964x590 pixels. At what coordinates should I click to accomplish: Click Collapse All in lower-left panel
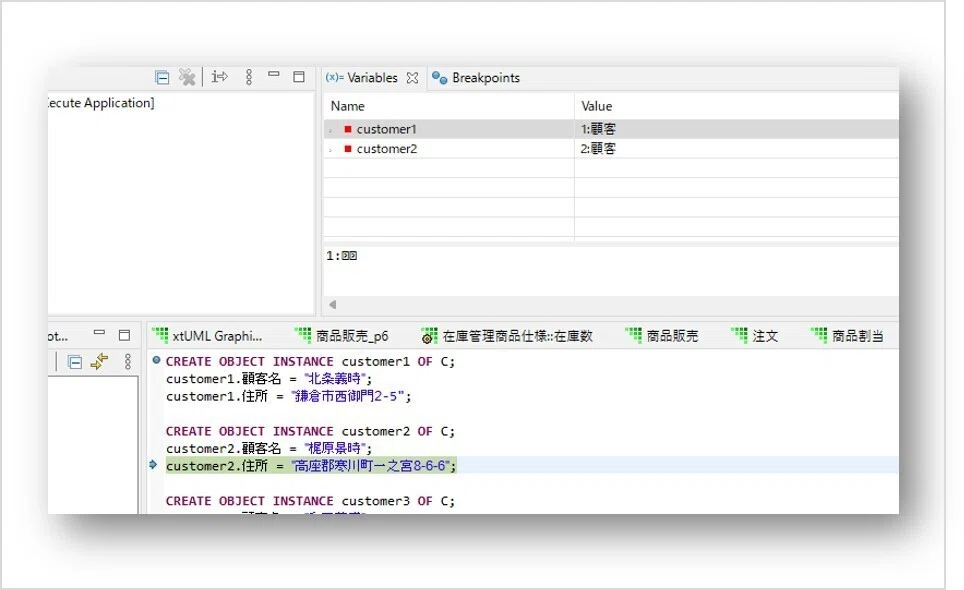(x=75, y=362)
